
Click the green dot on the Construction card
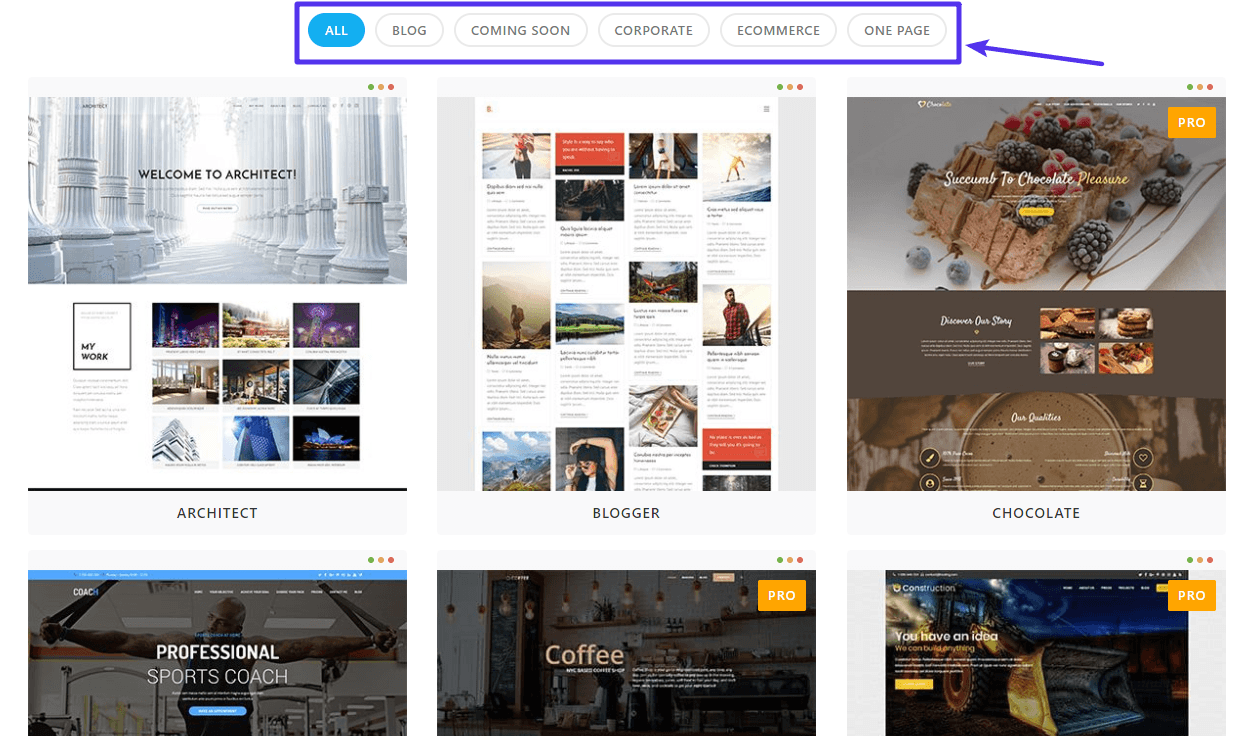click(x=1188, y=560)
